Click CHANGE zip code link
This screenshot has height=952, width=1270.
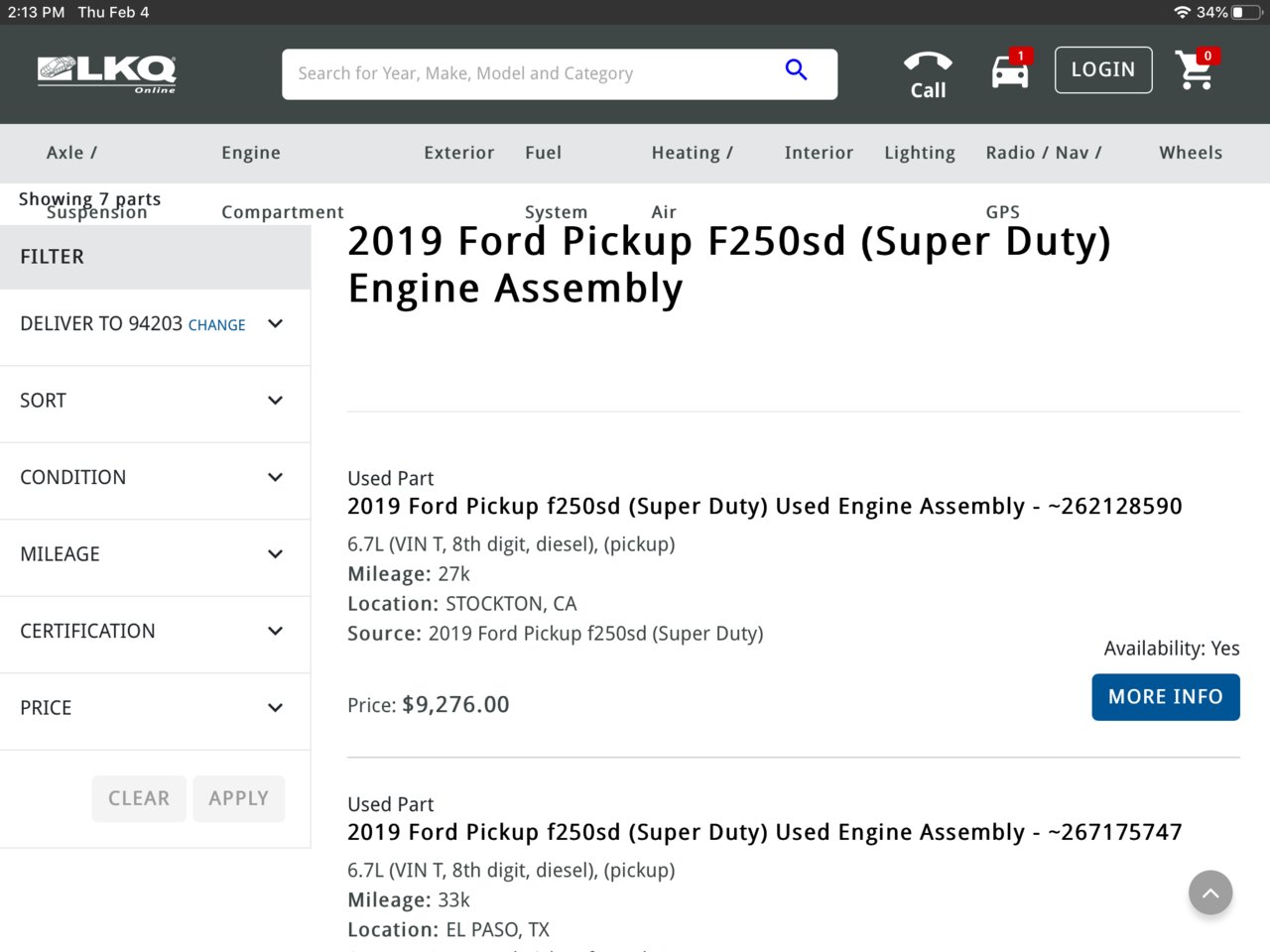(216, 325)
